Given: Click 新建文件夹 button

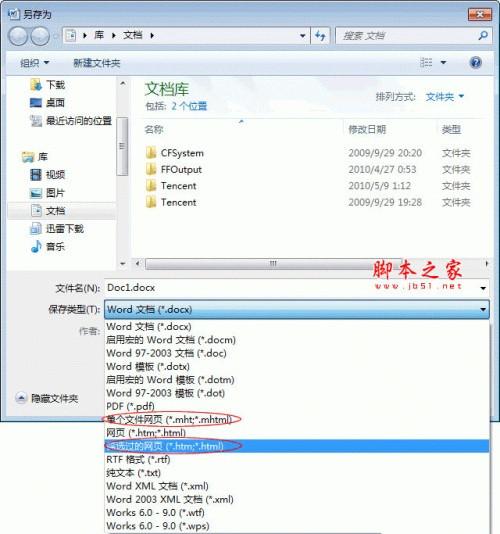Looking at the screenshot, I should click(97, 63).
